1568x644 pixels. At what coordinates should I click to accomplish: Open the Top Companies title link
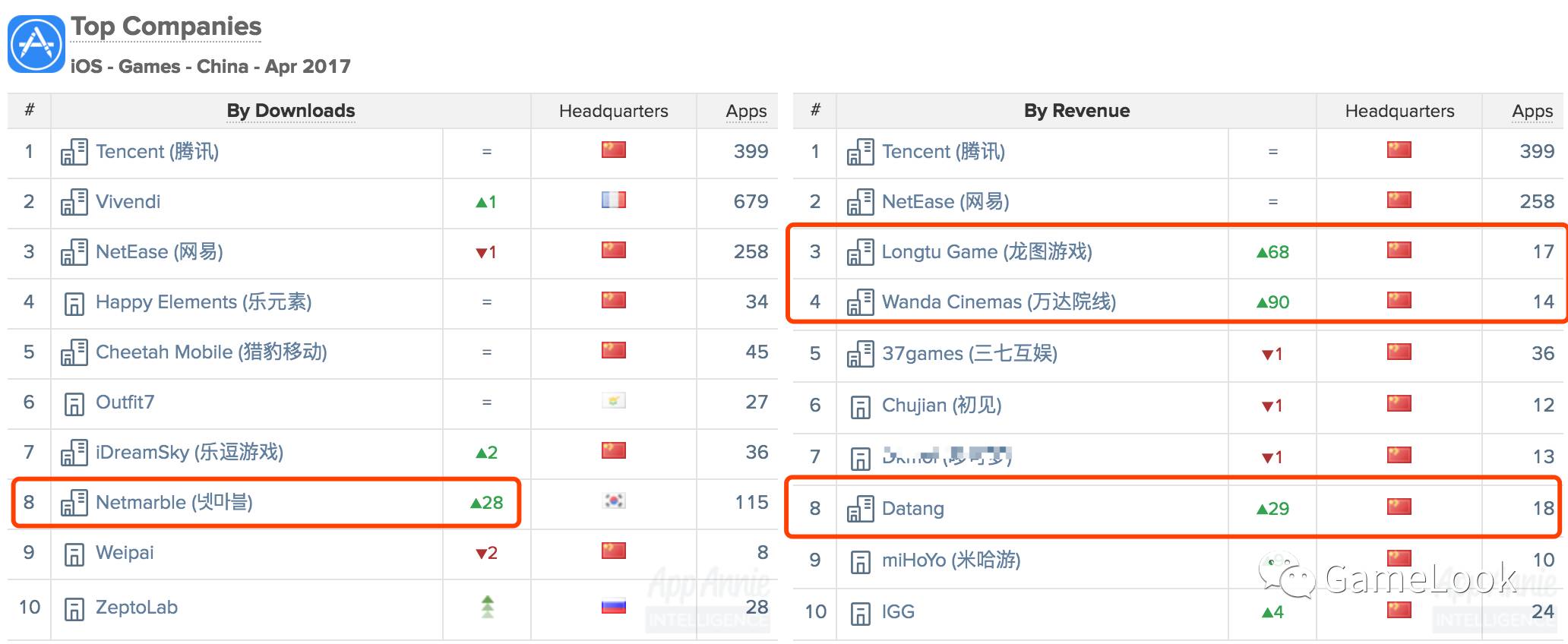[x=166, y=27]
